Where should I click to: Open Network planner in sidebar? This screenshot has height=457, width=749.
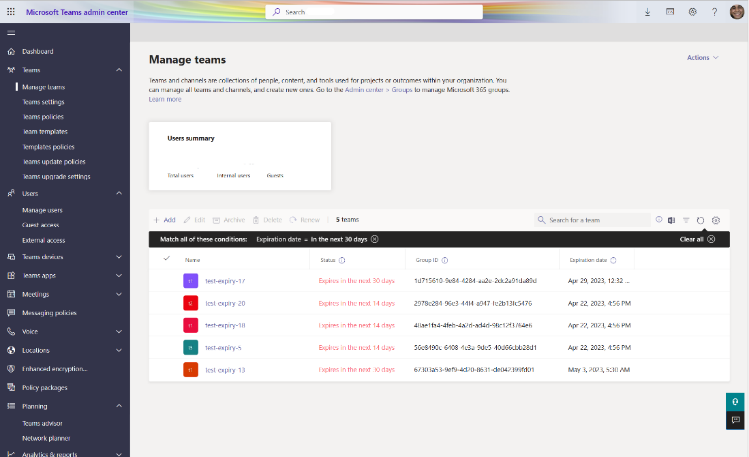46,438
